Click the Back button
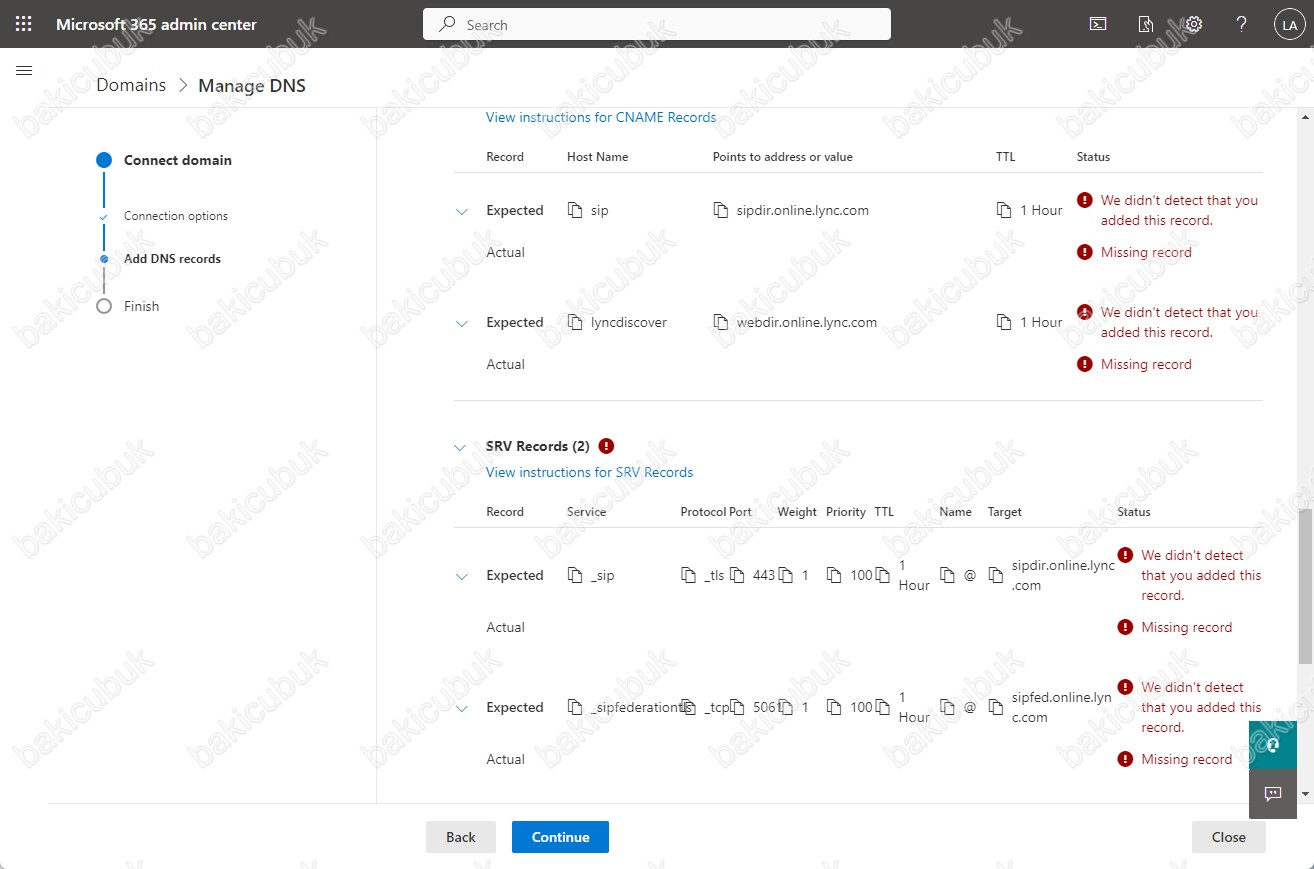The width and height of the screenshot is (1314, 869). (x=461, y=837)
